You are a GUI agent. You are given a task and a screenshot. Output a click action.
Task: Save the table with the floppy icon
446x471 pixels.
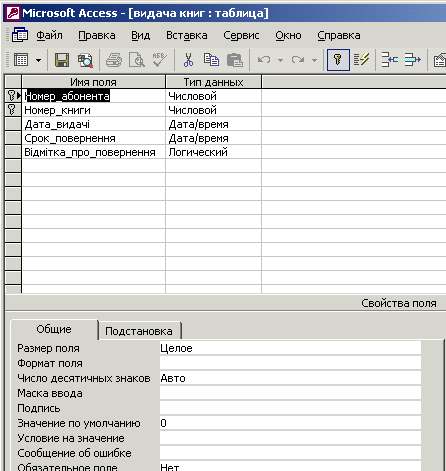tap(62, 60)
